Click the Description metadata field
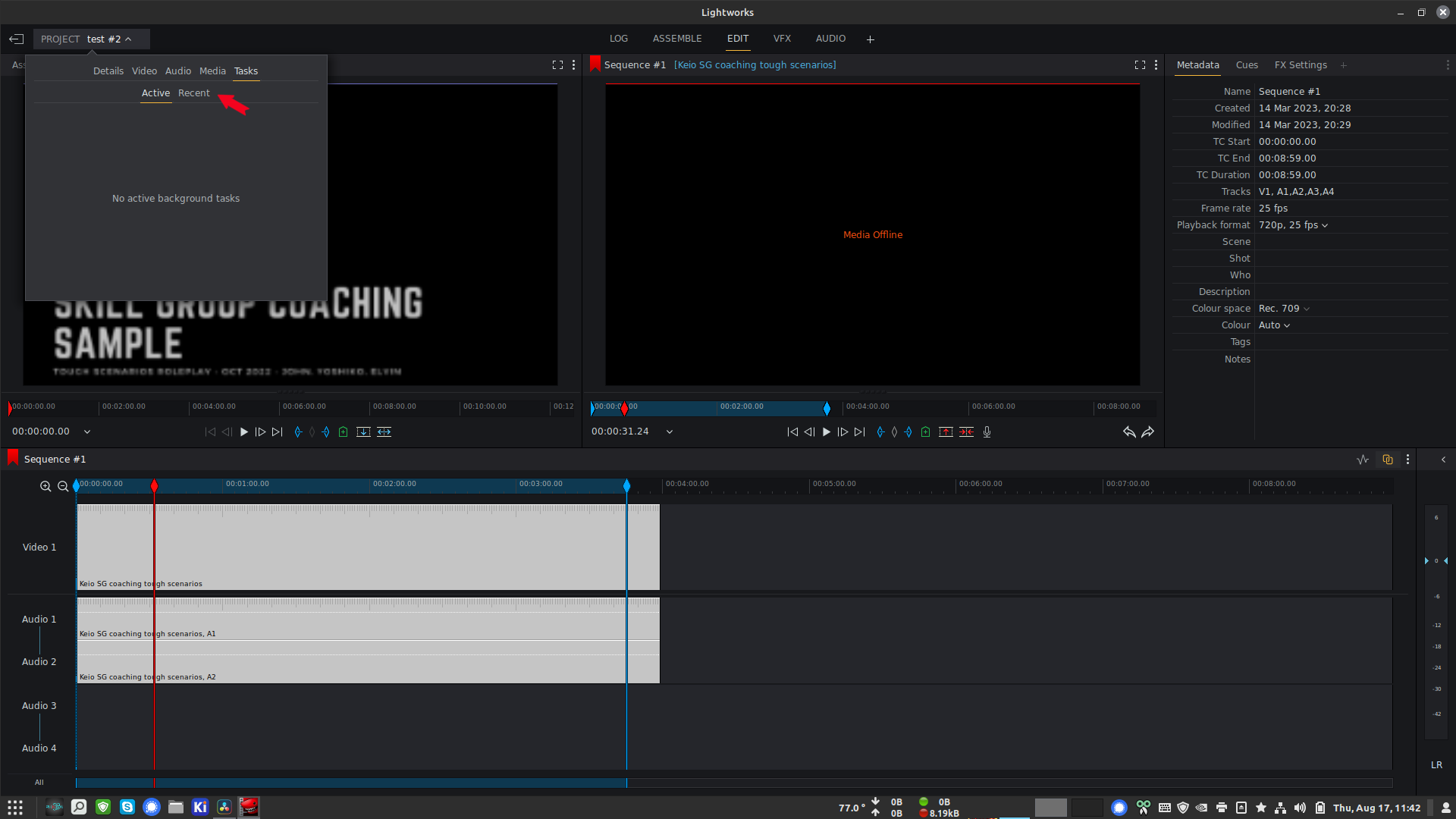This screenshot has width=1456, height=819. tap(1351, 292)
